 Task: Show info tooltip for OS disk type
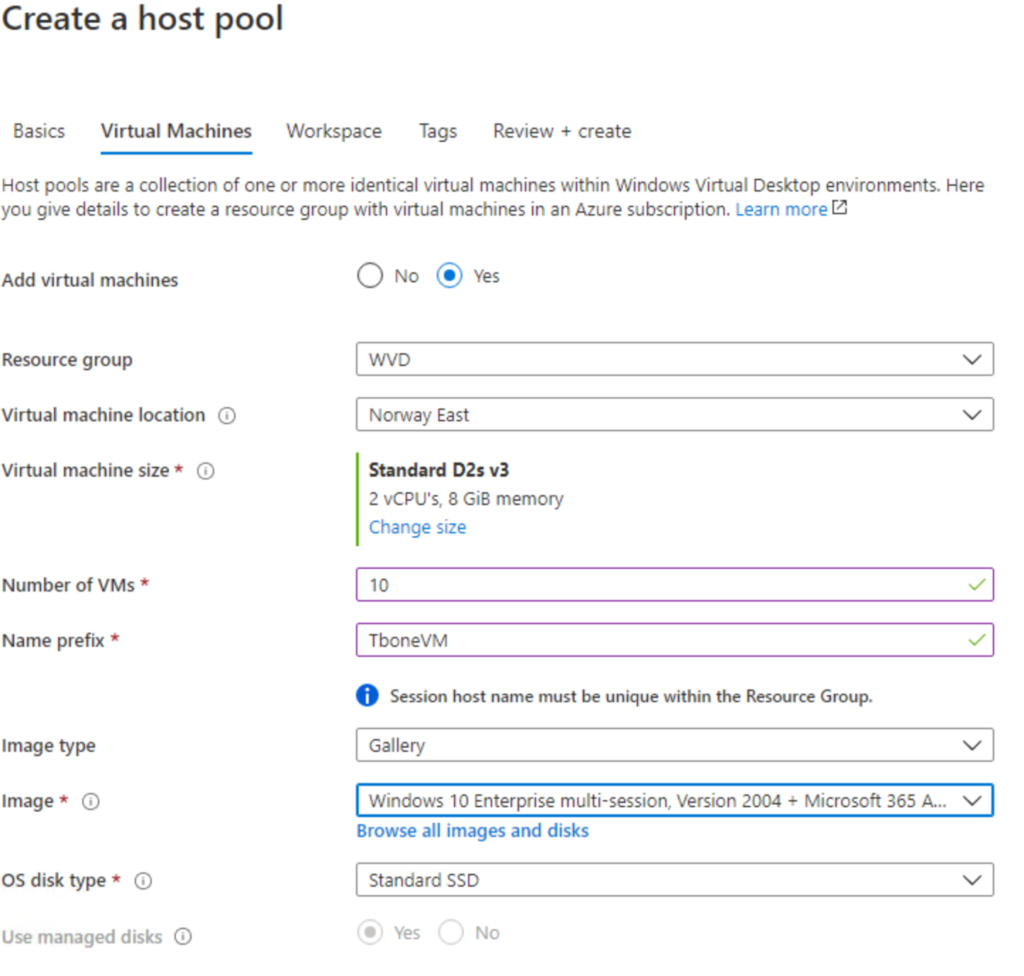point(143,881)
